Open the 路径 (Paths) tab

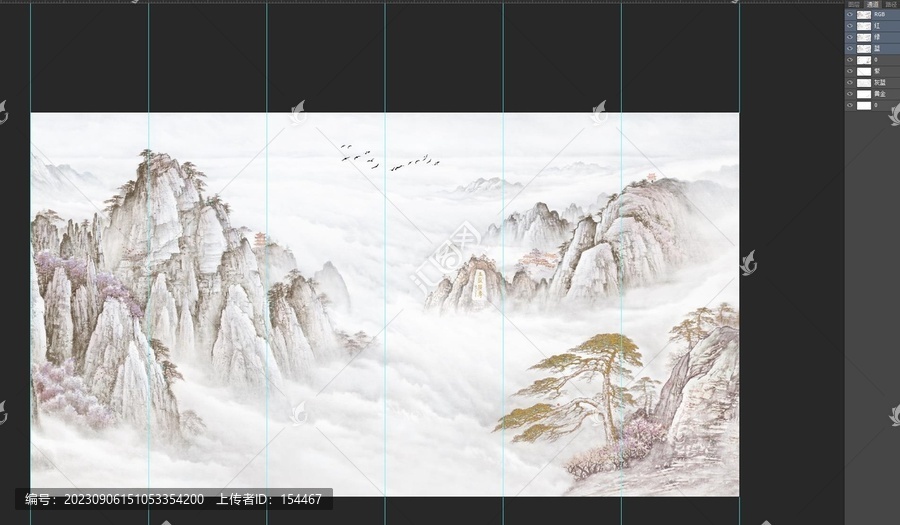(x=891, y=4)
